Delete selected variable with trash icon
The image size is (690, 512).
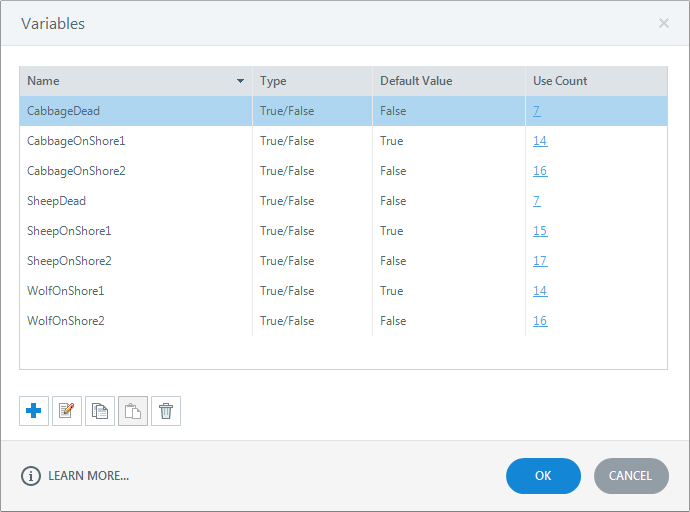(166, 411)
